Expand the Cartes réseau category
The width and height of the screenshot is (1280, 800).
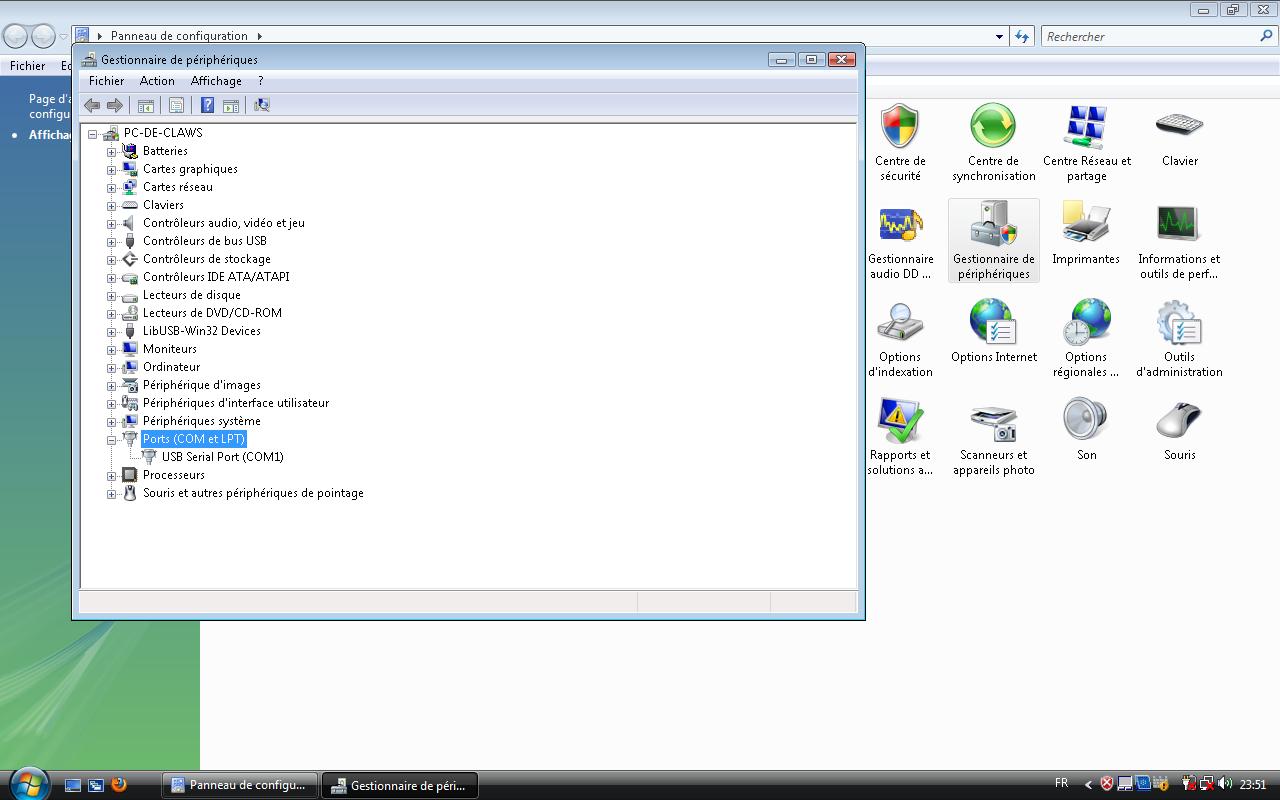(x=111, y=188)
